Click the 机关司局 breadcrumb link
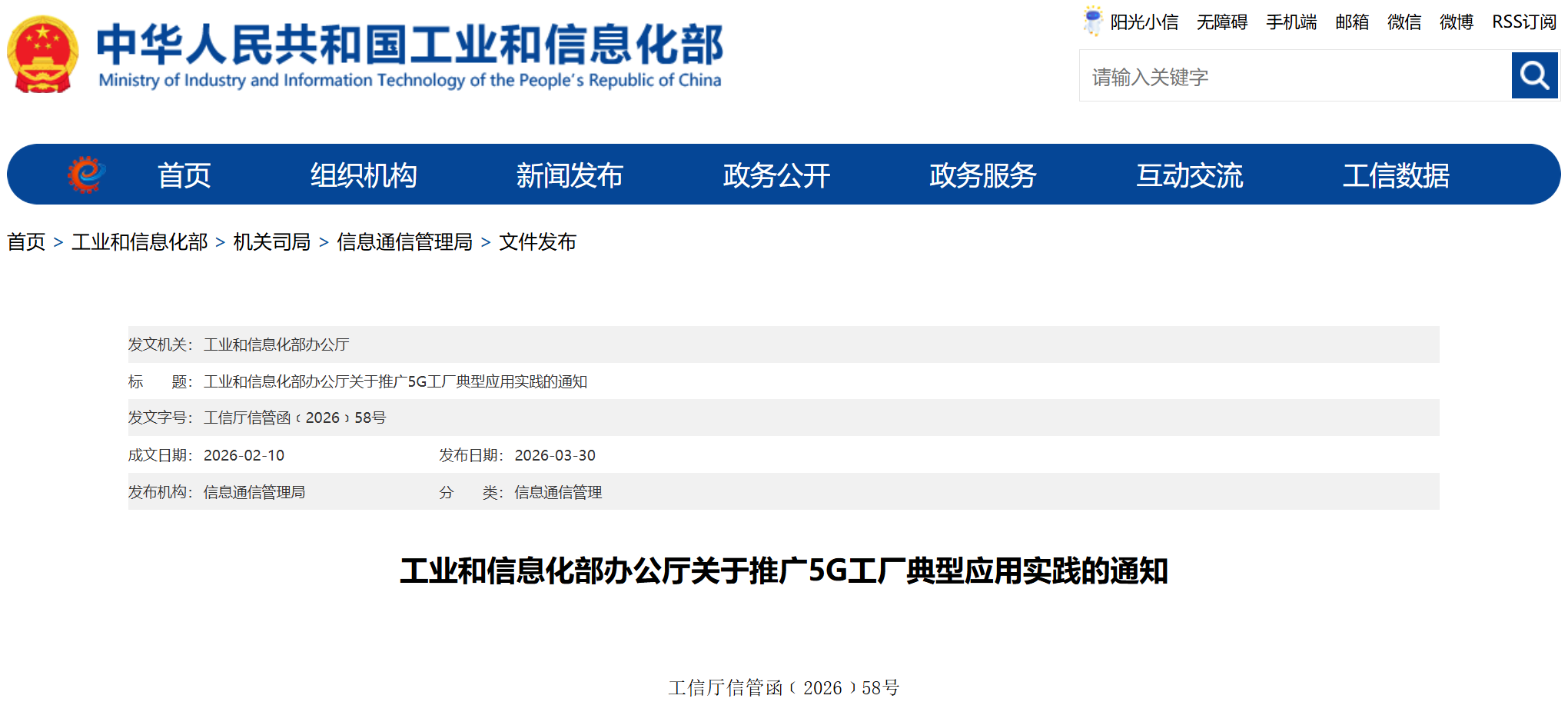This screenshot has width=1568, height=702. 271,242
